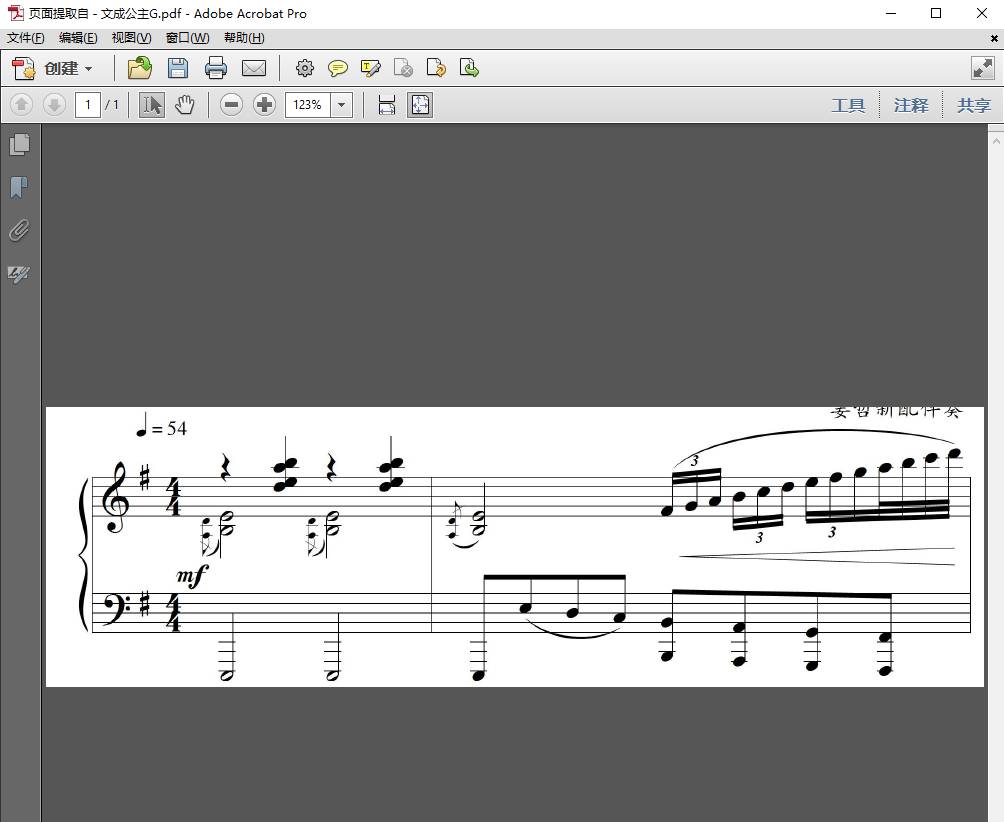Save the file with floppy disk icon
The width and height of the screenshot is (1004, 822).
tap(177, 68)
